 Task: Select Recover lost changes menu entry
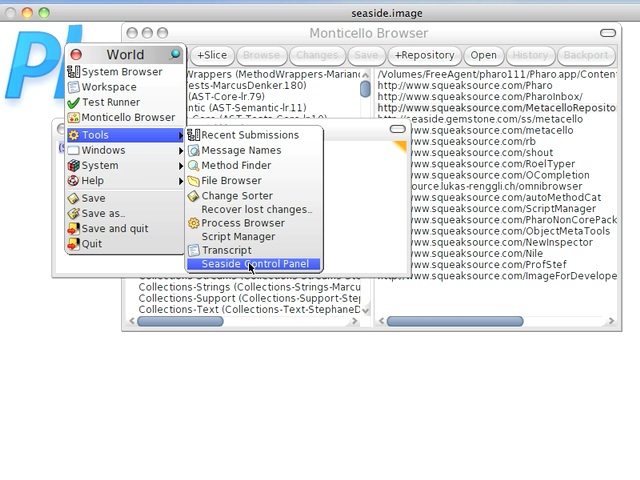click(x=254, y=209)
